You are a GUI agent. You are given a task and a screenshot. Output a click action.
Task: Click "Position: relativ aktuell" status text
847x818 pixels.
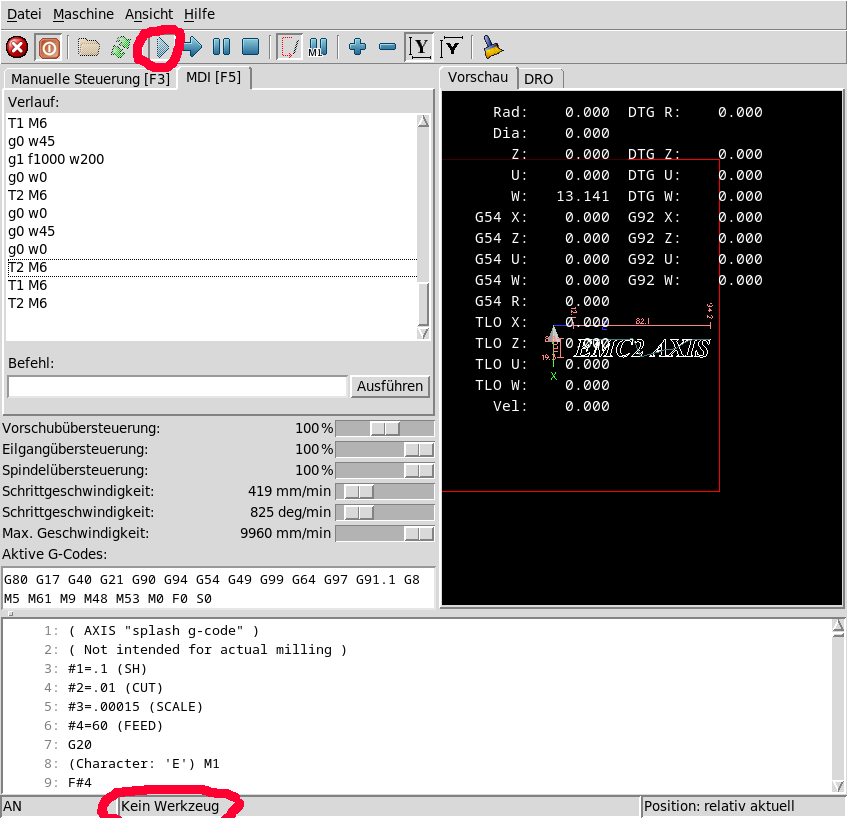point(719,806)
